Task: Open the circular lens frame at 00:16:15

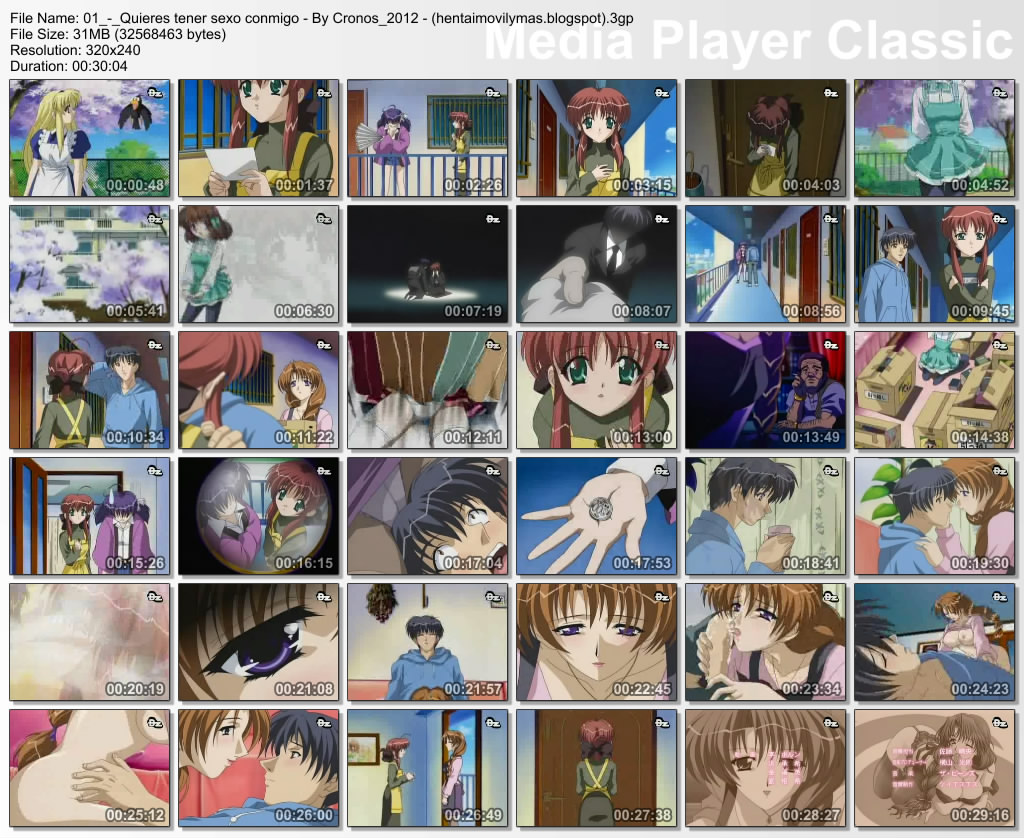Action: tap(259, 516)
